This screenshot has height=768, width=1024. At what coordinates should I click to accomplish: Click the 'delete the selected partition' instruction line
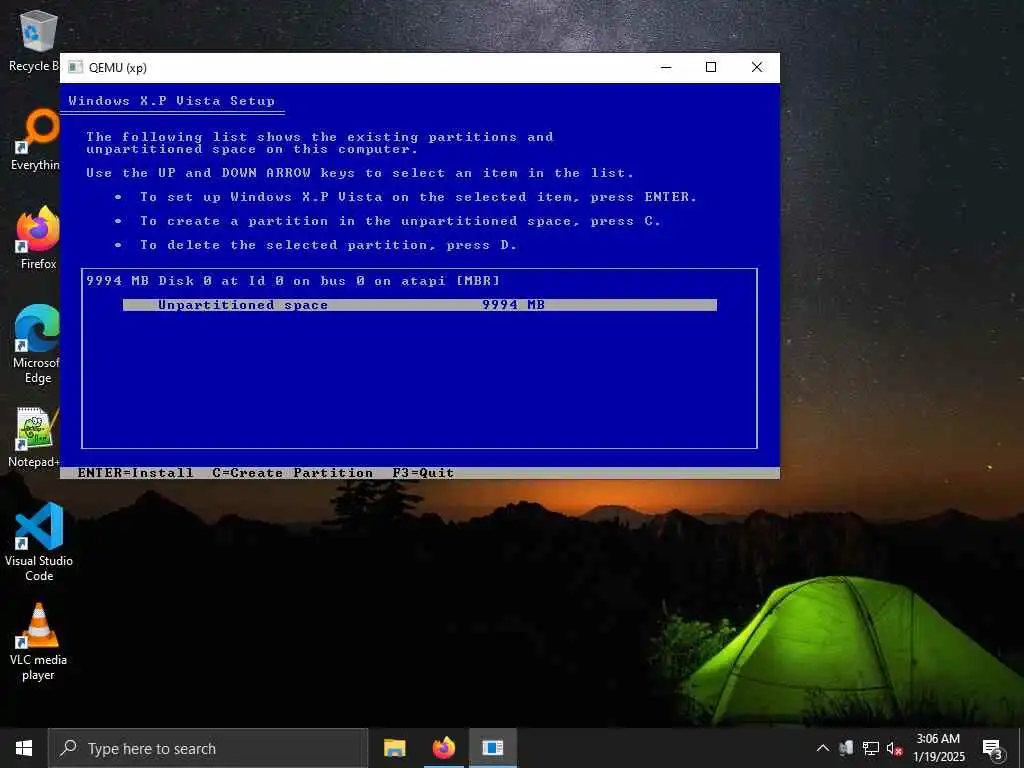click(x=328, y=245)
